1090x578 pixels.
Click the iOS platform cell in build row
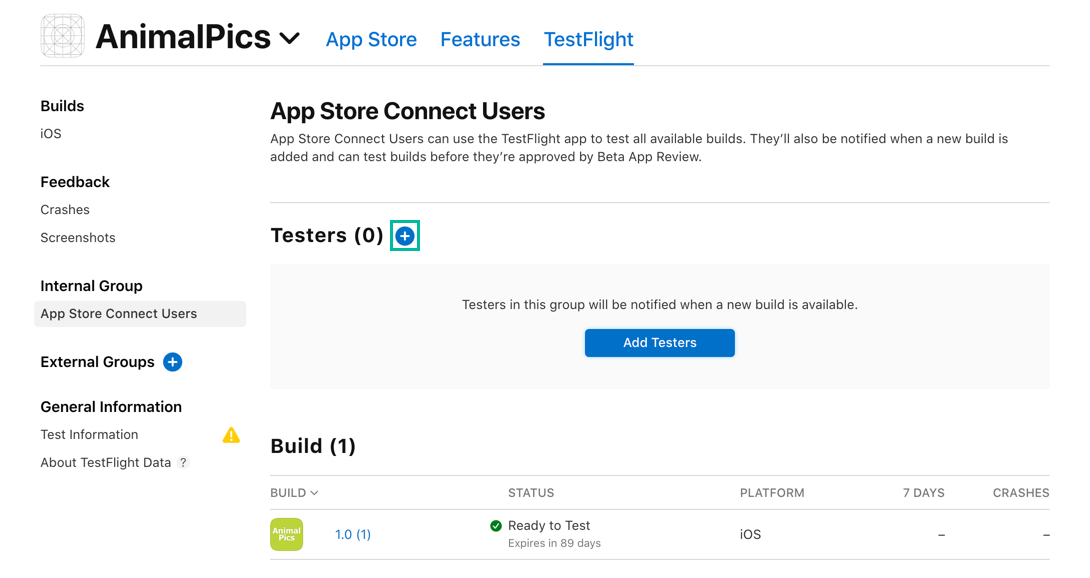tap(750, 534)
